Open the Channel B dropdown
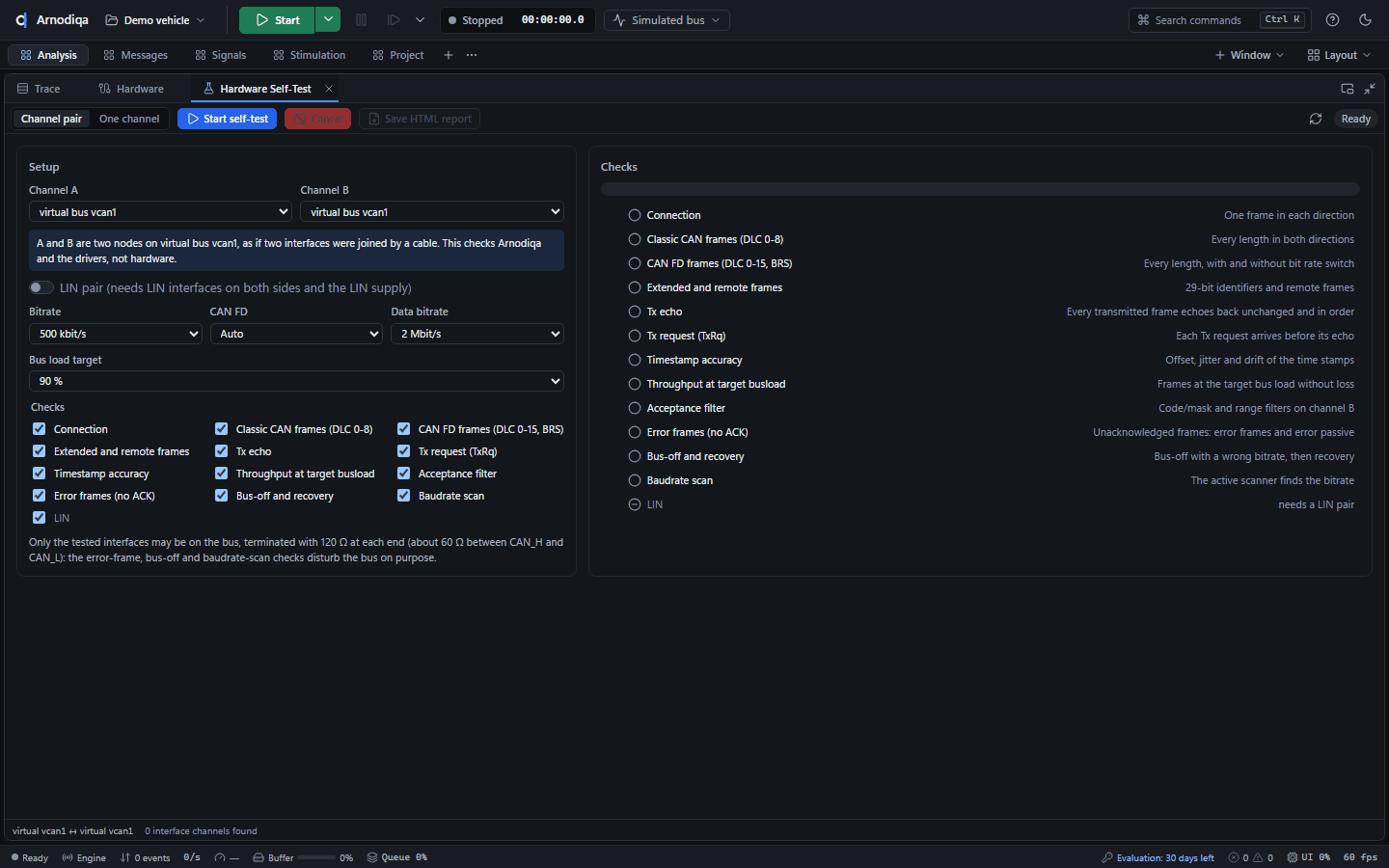This screenshot has height=868, width=1389. (432, 212)
